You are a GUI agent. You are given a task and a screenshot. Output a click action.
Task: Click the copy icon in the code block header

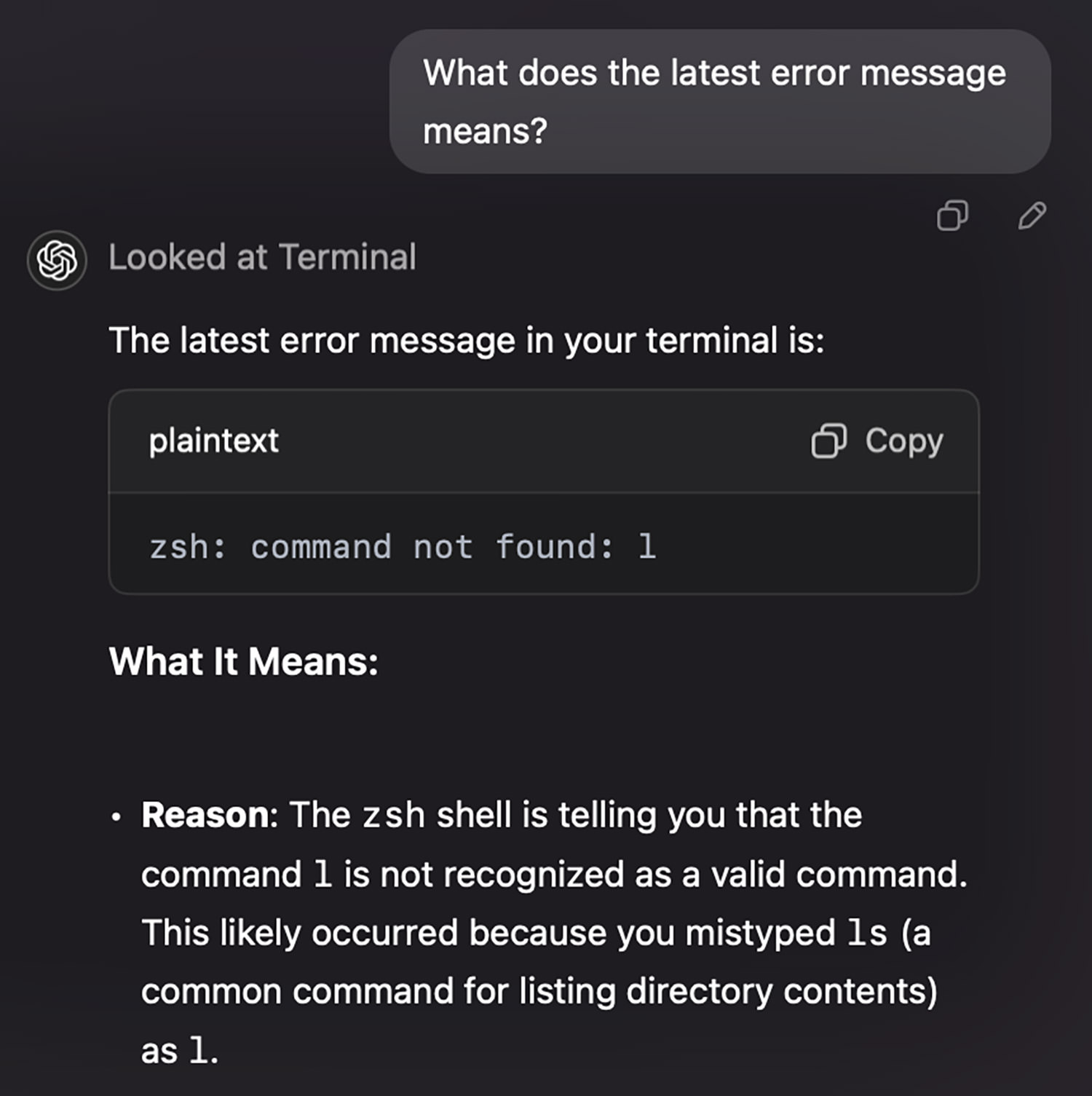[828, 441]
